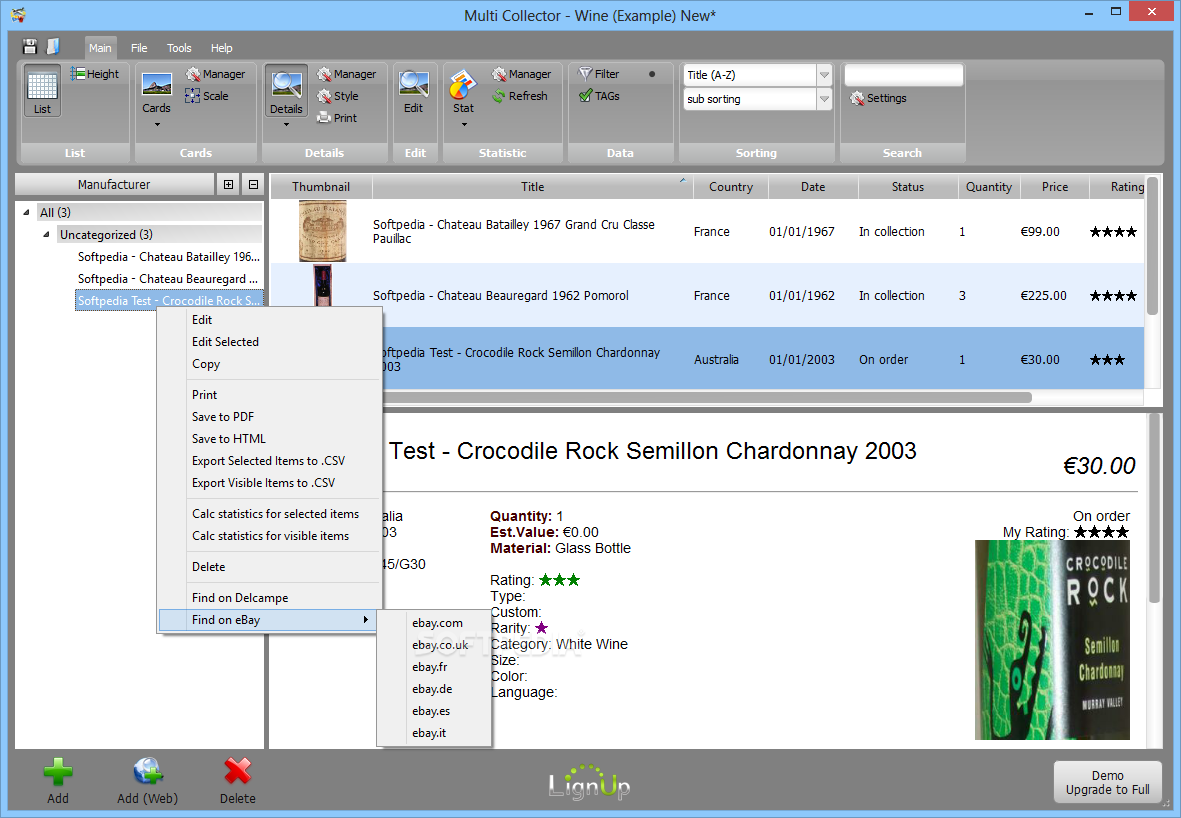Switch to List view

(x=42, y=91)
